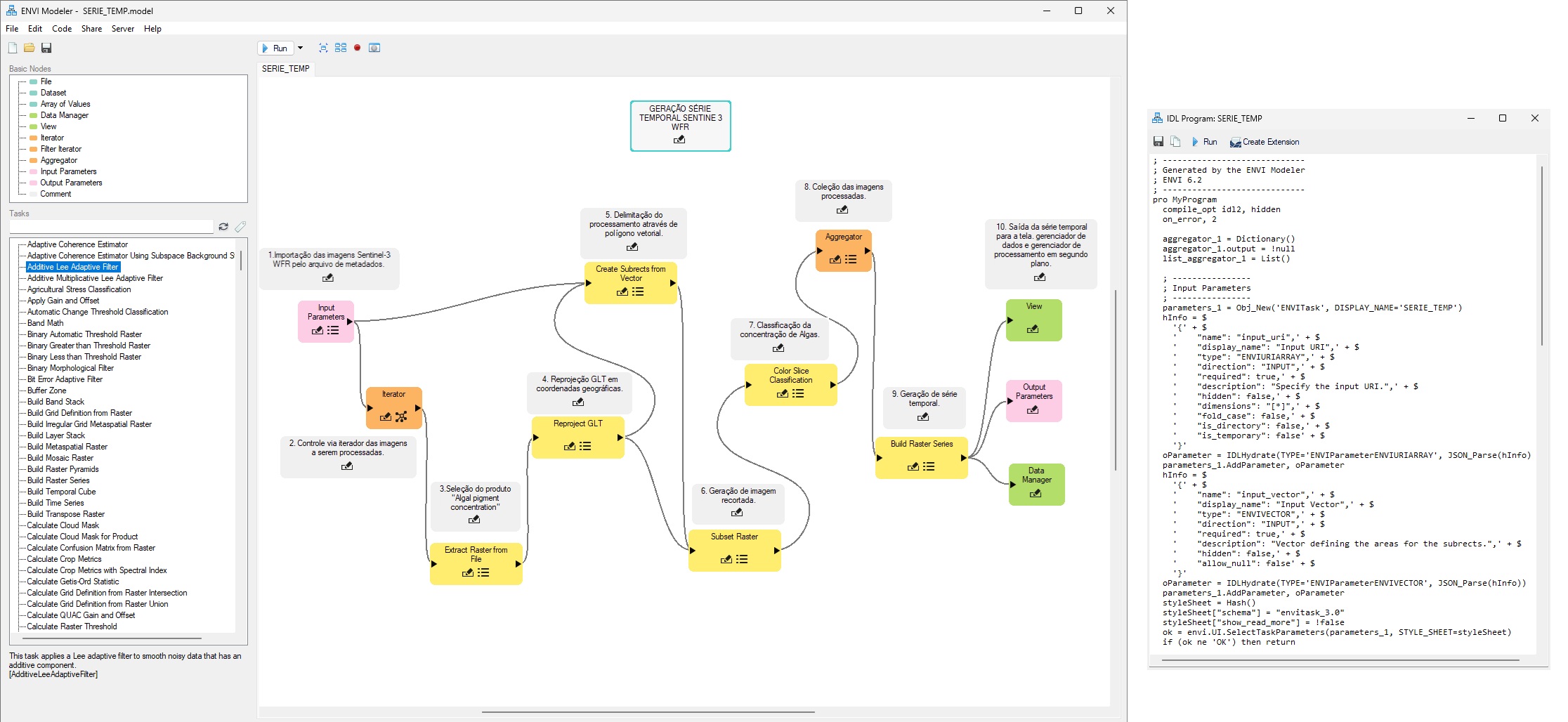
Task: Clear the task search filter icon
Action: tap(240, 227)
